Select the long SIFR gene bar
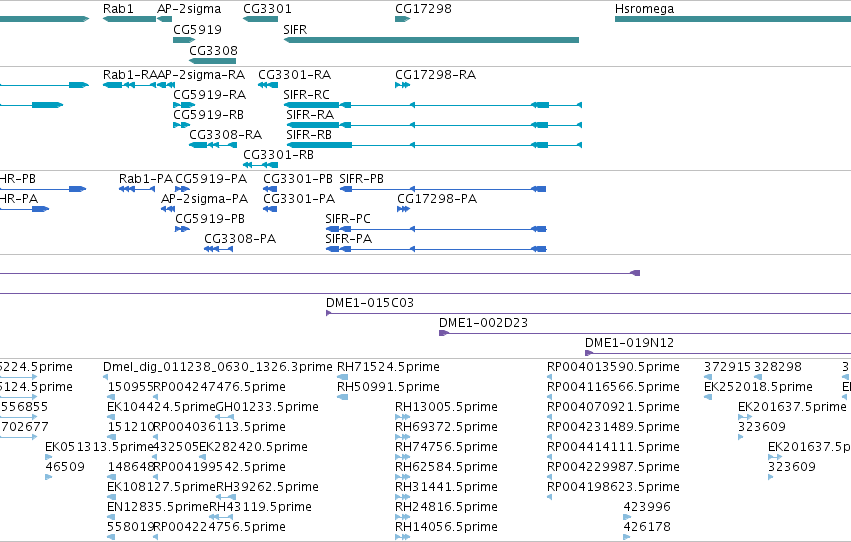Viewport: 851px width, 542px height. pos(431,40)
